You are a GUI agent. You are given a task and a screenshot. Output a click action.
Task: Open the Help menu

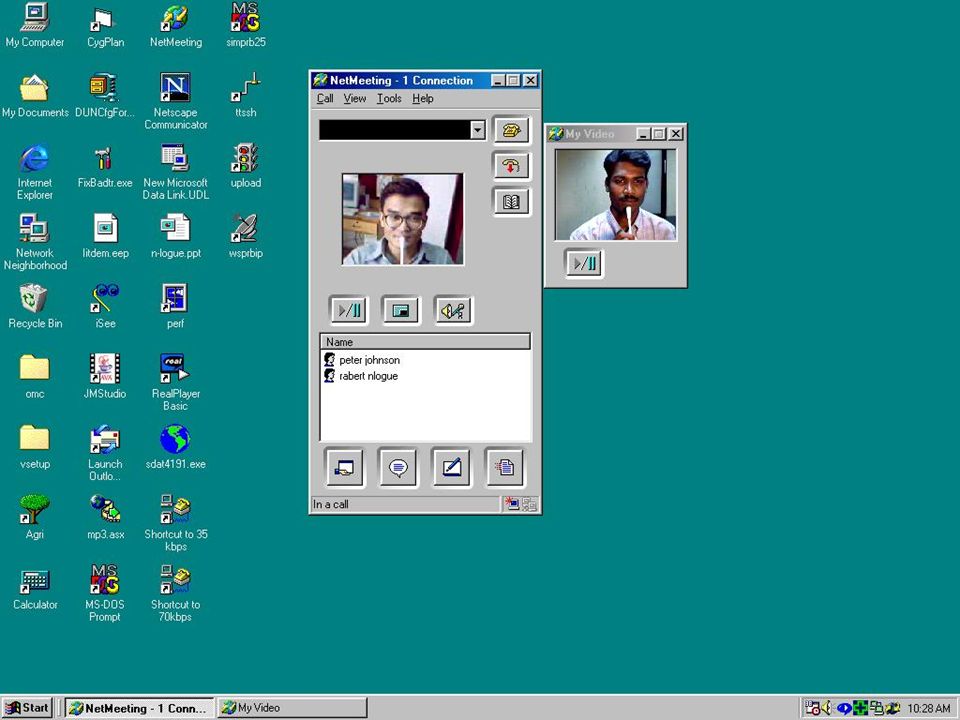click(422, 99)
